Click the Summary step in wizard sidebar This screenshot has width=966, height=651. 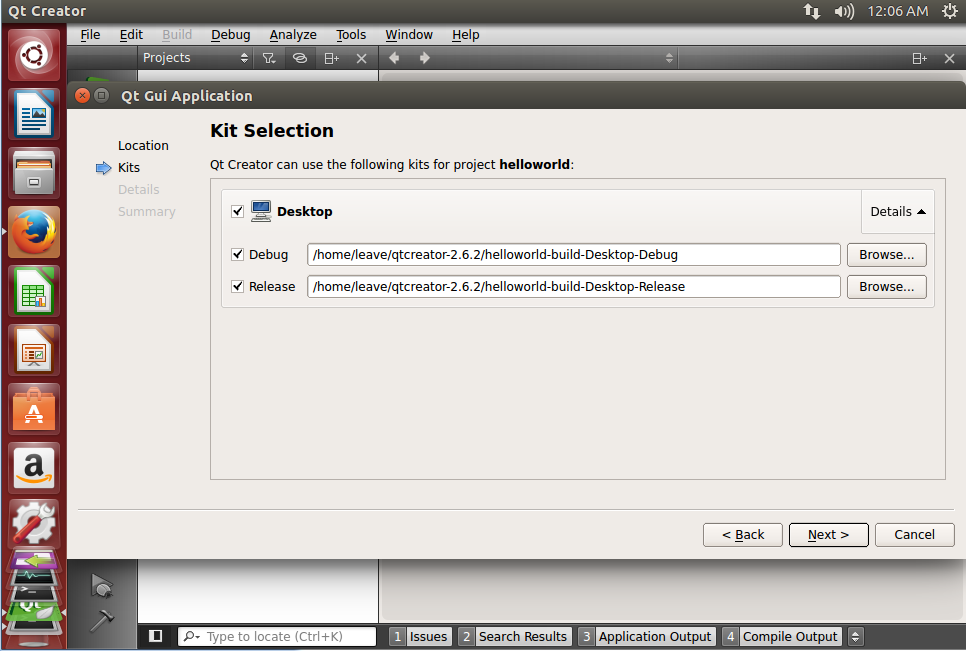tap(147, 212)
